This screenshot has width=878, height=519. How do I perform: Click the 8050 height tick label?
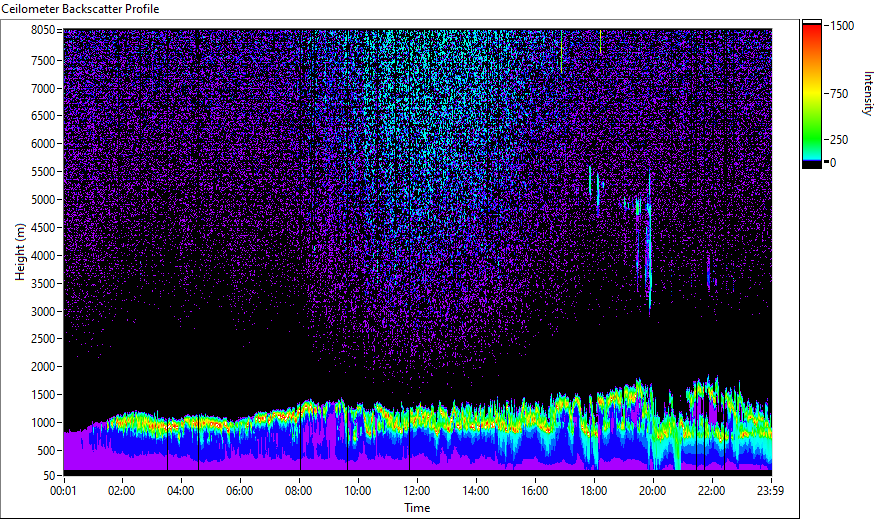[43, 30]
